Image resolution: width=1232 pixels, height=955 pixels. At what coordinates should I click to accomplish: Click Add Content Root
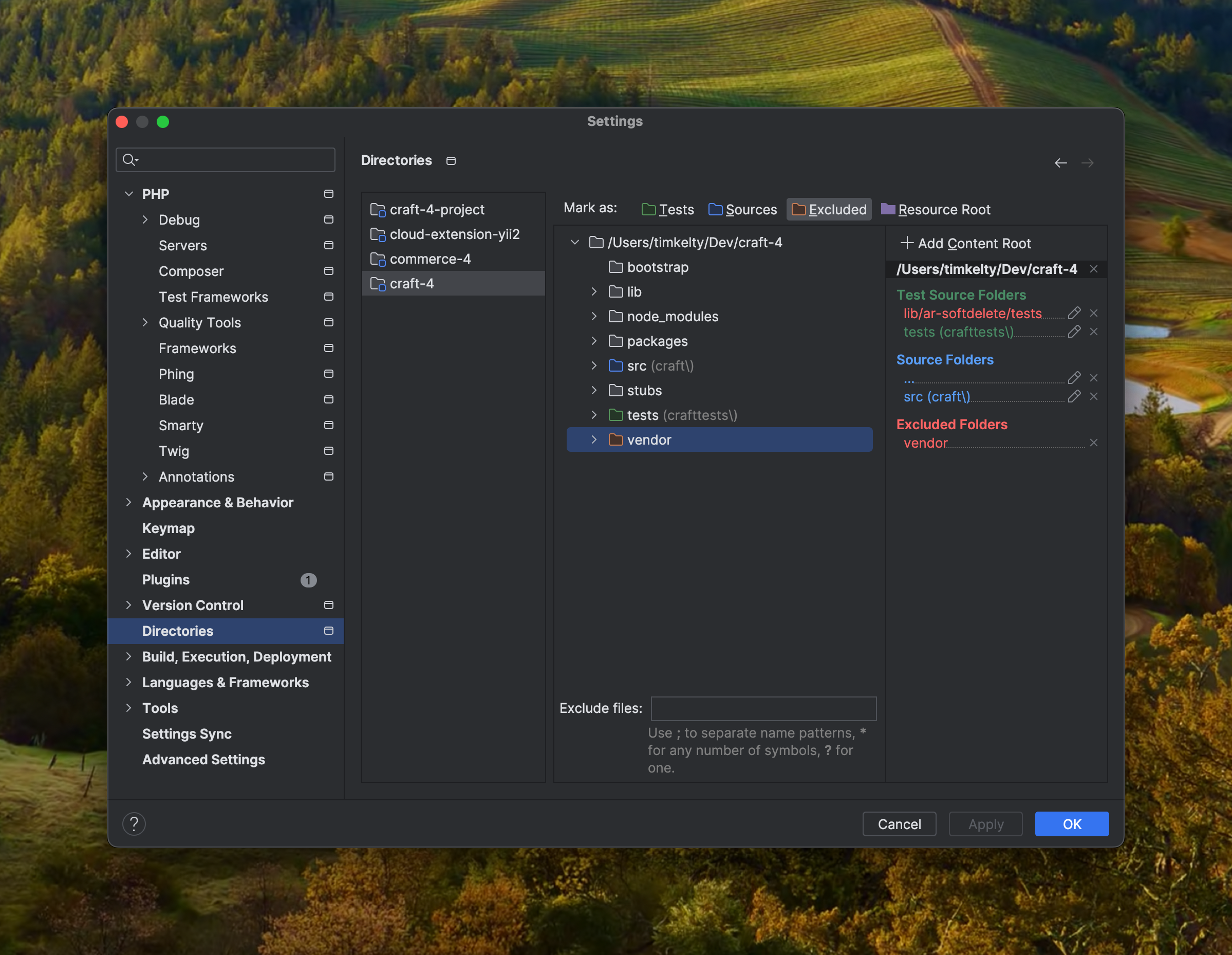[x=966, y=243]
